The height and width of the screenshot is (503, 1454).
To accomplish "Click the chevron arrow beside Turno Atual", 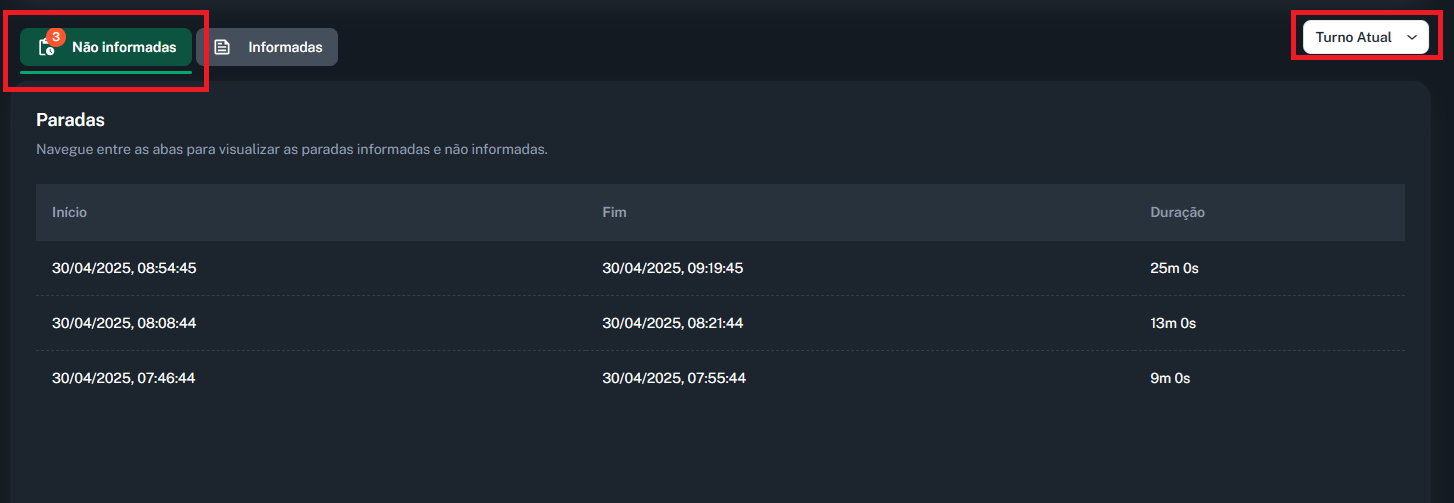I will 1412,37.
